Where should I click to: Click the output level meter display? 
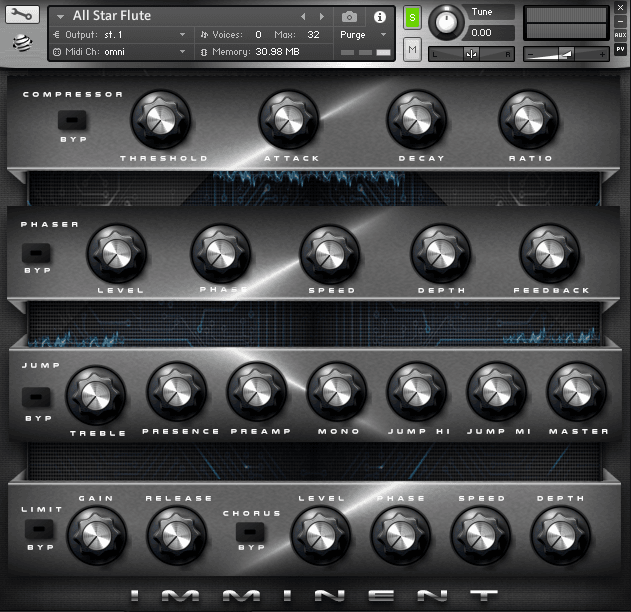[566, 23]
